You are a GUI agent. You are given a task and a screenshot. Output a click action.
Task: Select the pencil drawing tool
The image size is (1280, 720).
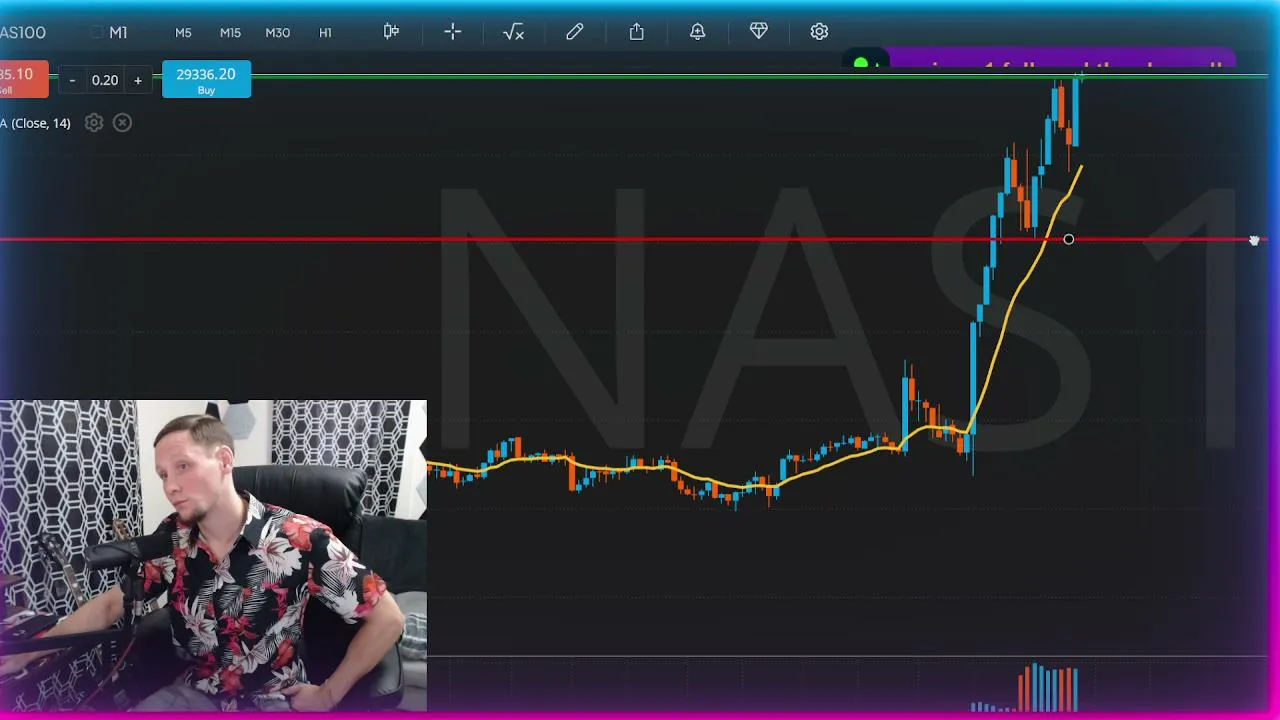point(575,32)
